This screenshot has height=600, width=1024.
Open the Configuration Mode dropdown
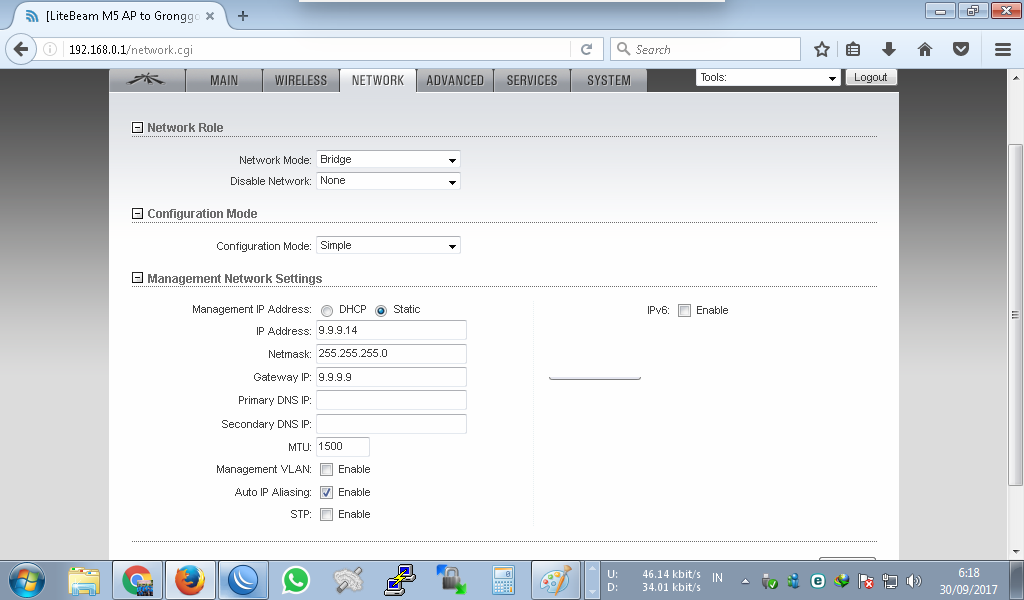click(x=388, y=245)
